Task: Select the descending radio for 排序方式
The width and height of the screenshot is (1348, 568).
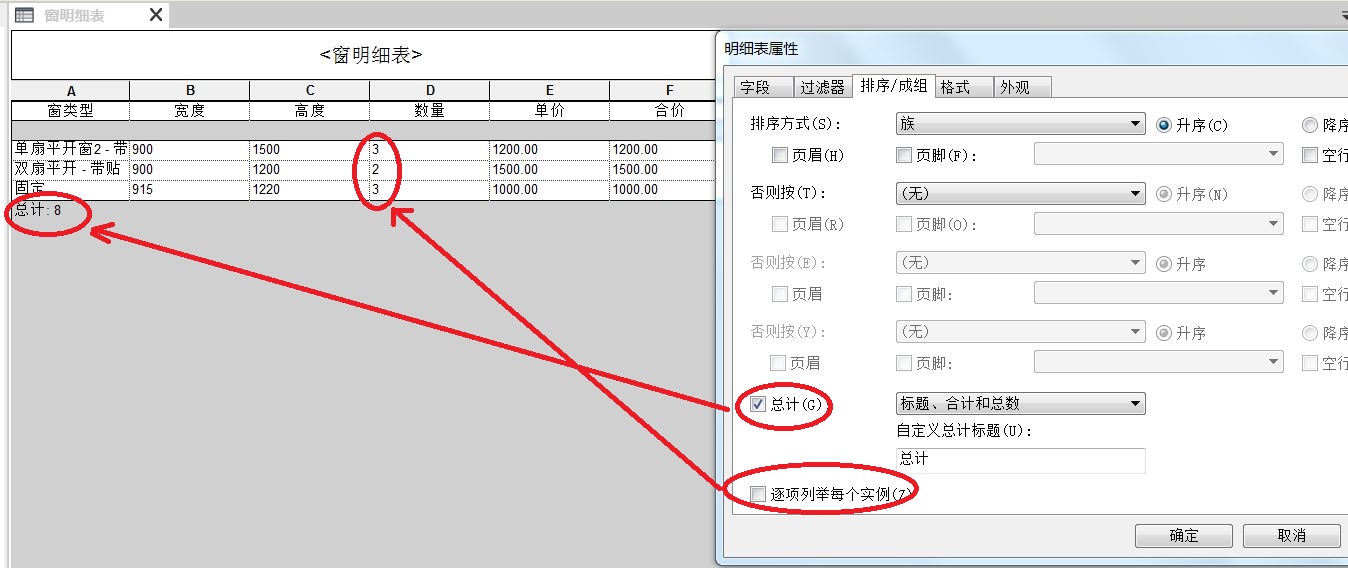Action: [x=1310, y=125]
